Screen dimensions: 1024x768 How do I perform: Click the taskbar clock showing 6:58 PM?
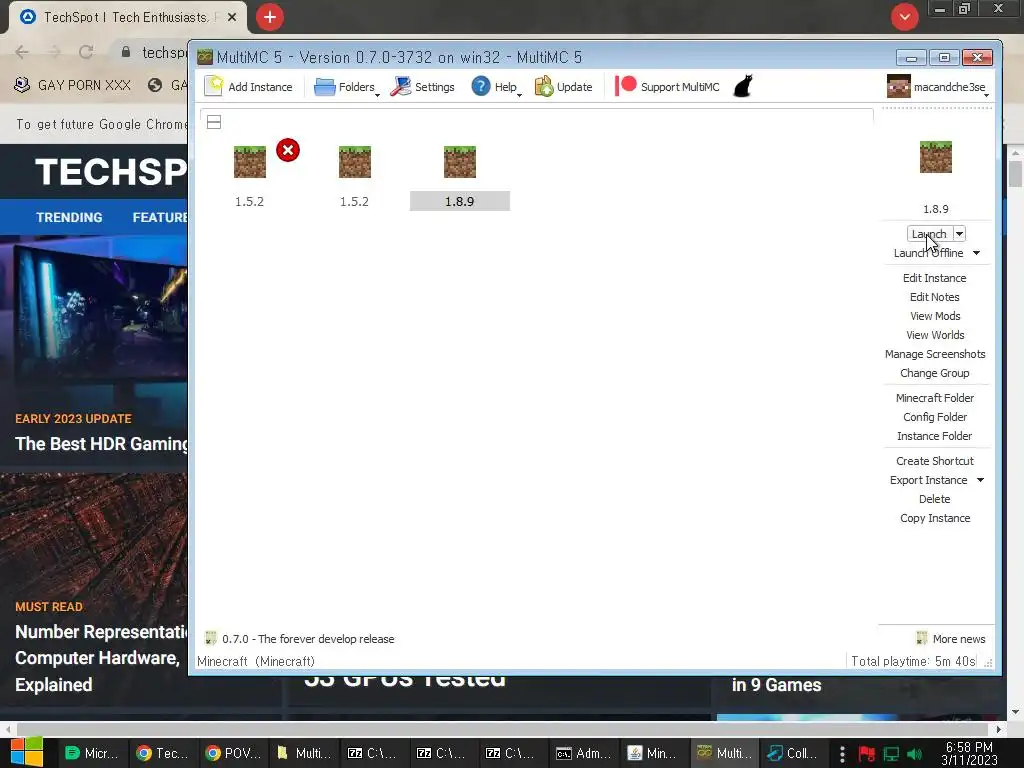point(969,753)
